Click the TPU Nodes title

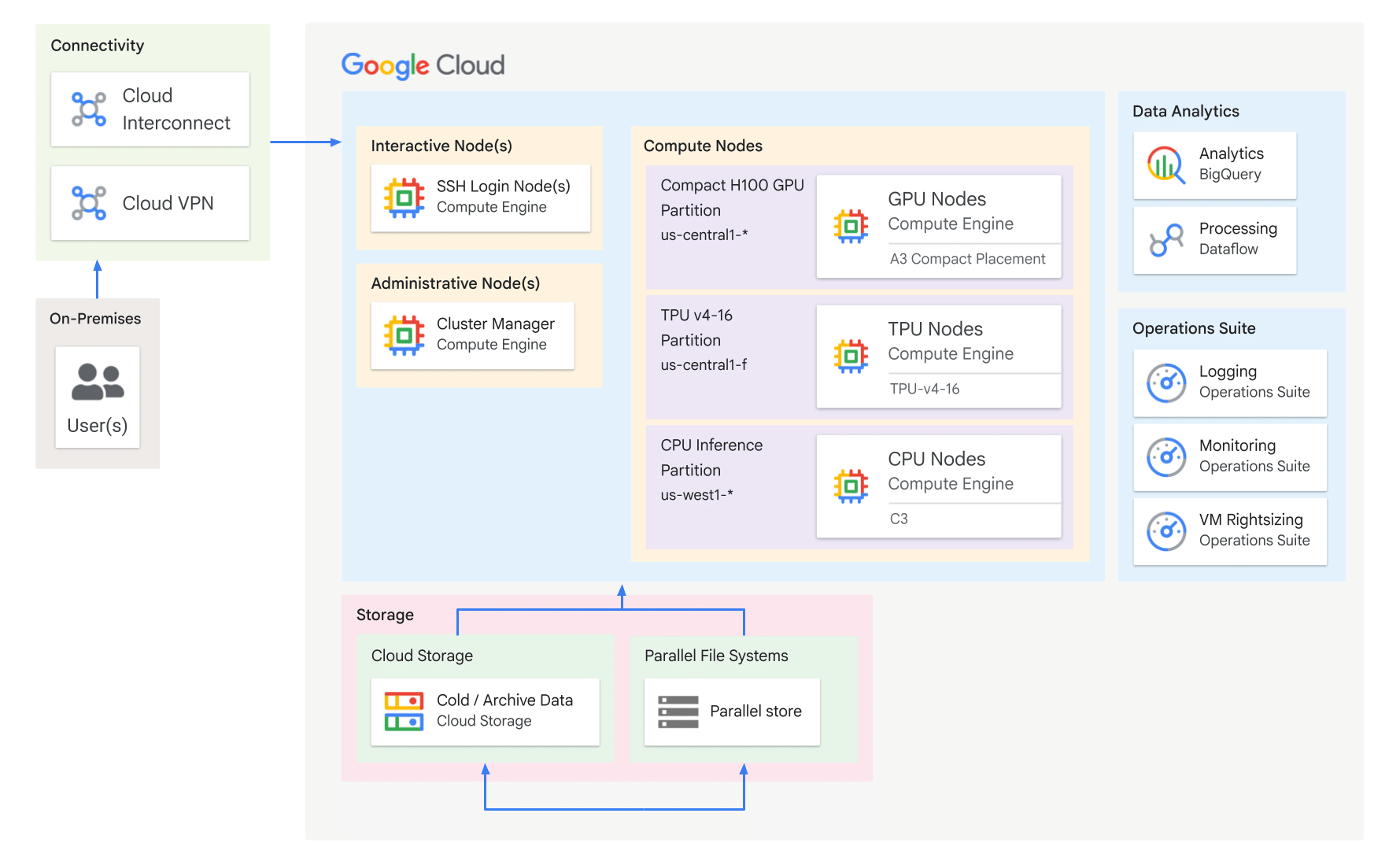click(x=936, y=329)
